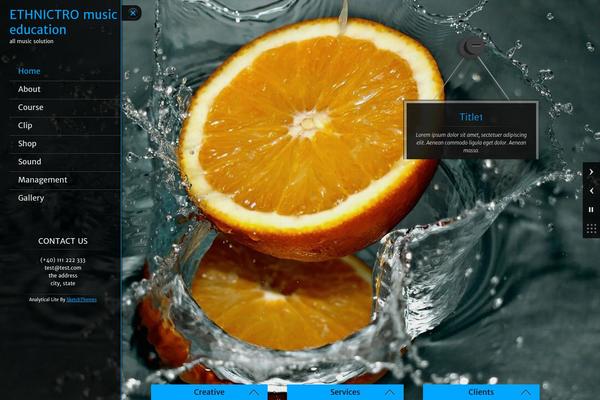Screen dimensions: 600x400
Task: Open the Home menu item
Action: tap(29, 71)
